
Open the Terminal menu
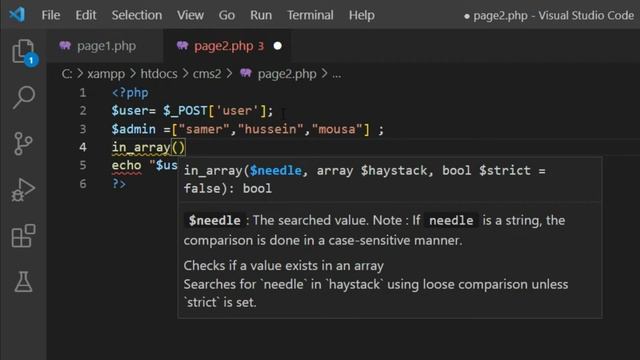(310, 15)
